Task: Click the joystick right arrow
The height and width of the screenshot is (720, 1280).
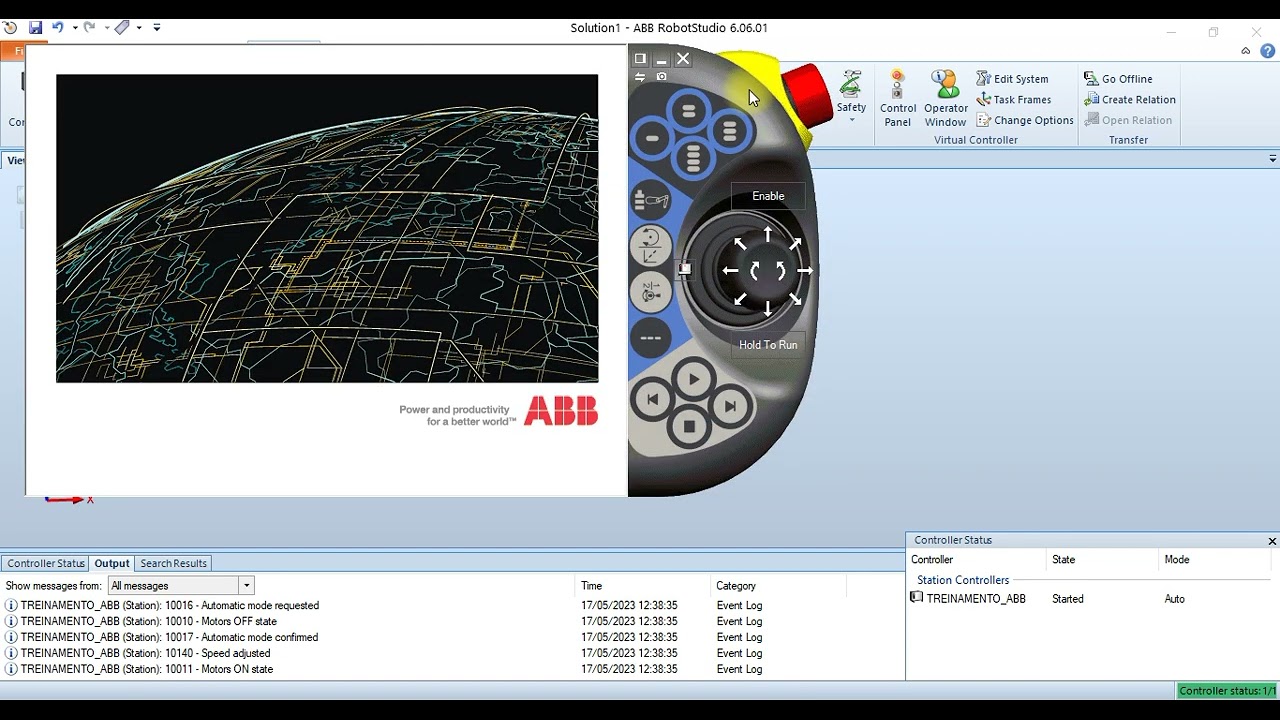Action: coord(805,271)
